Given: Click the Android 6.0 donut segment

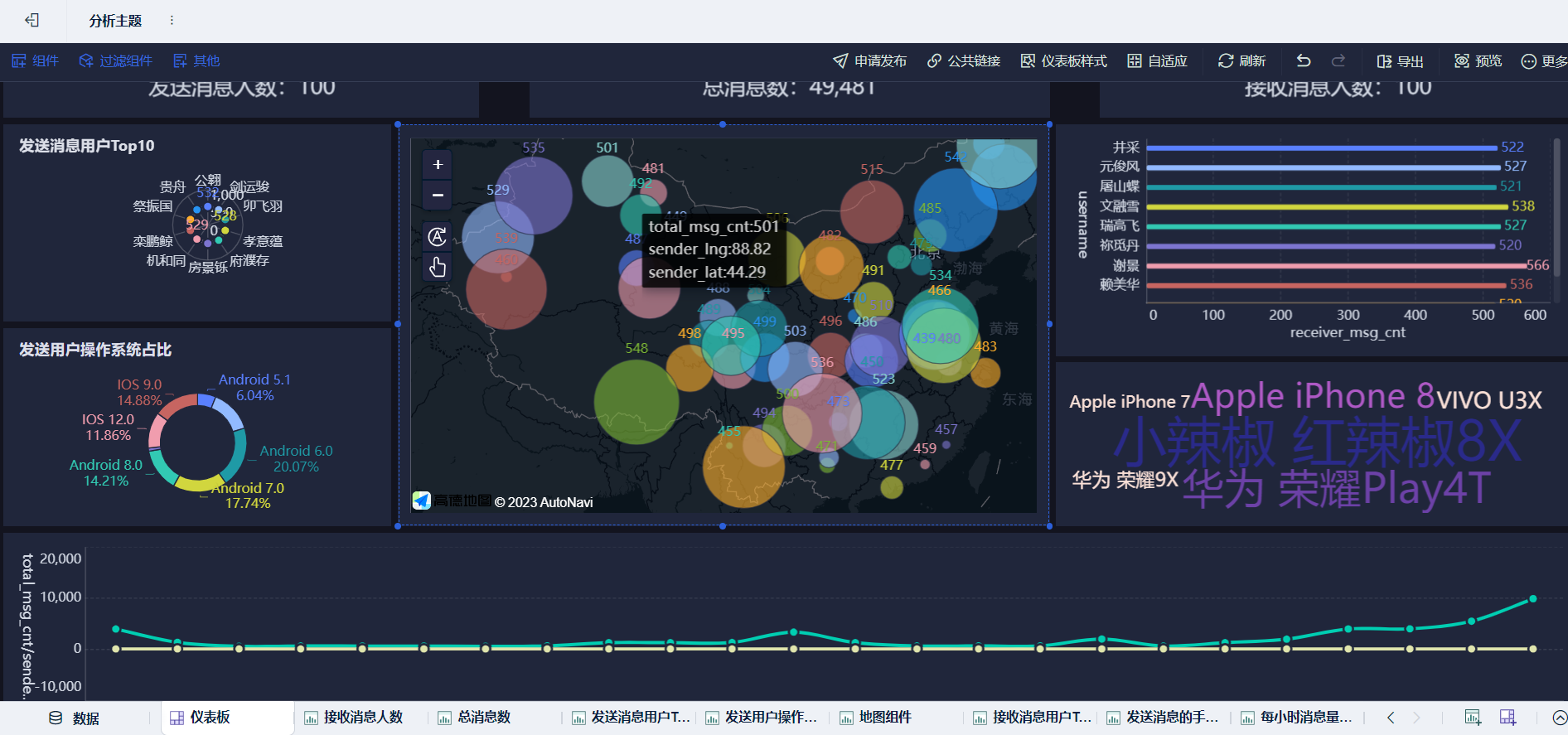Looking at the screenshot, I should pos(238,453).
